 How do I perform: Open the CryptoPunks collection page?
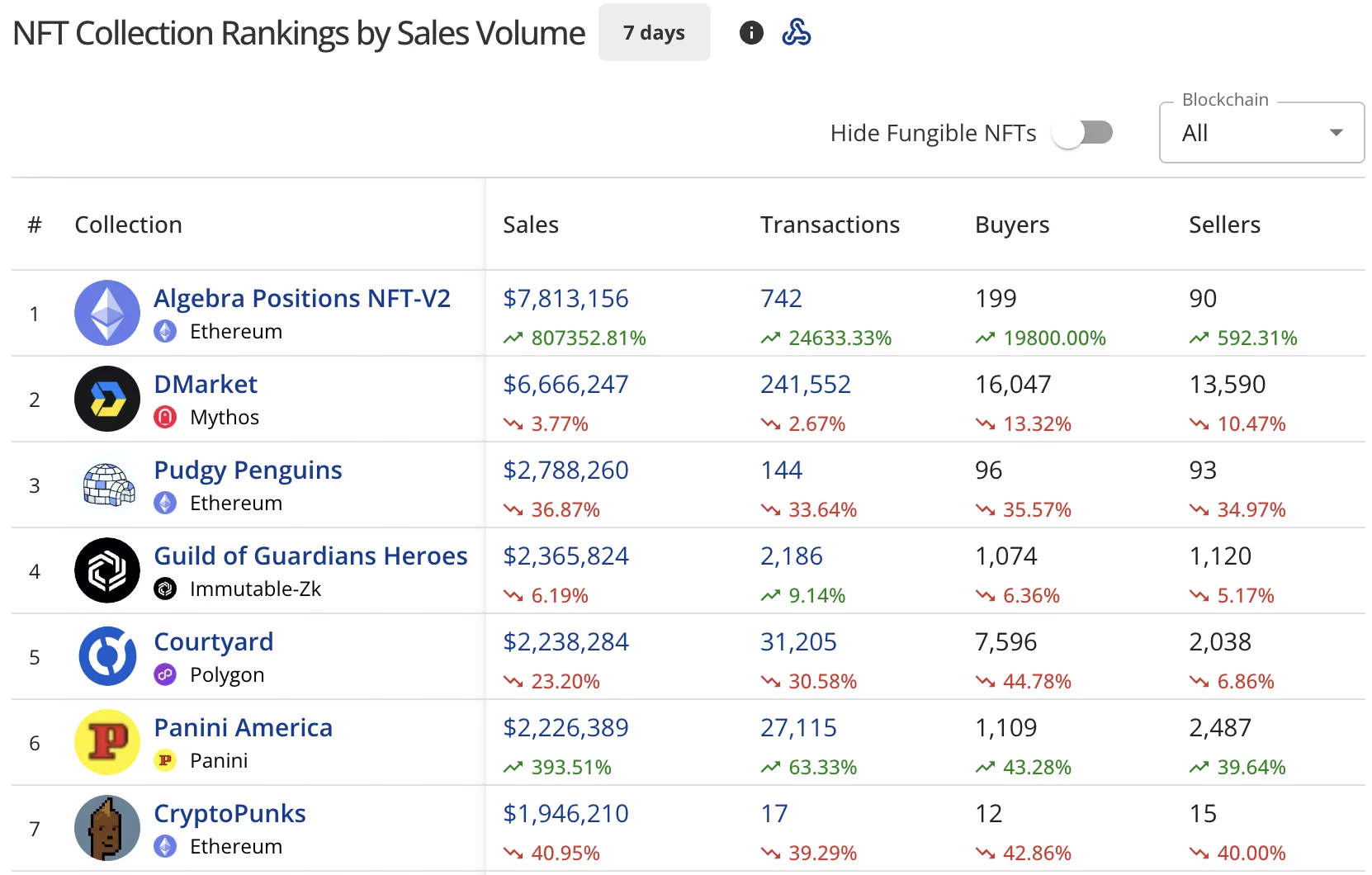pyautogui.click(x=229, y=813)
